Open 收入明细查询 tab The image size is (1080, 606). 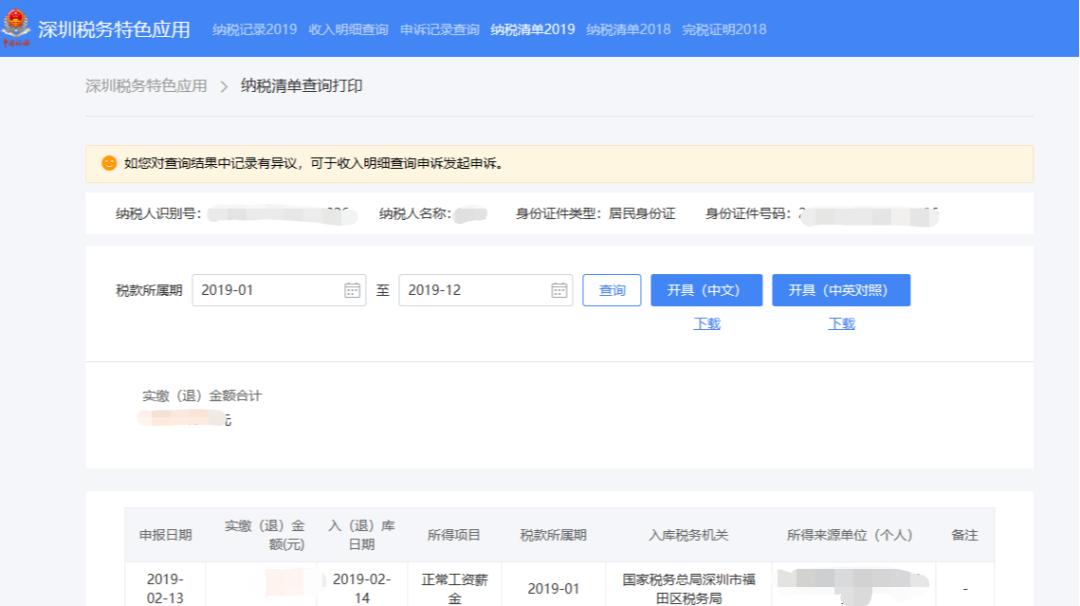coord(349,30)
